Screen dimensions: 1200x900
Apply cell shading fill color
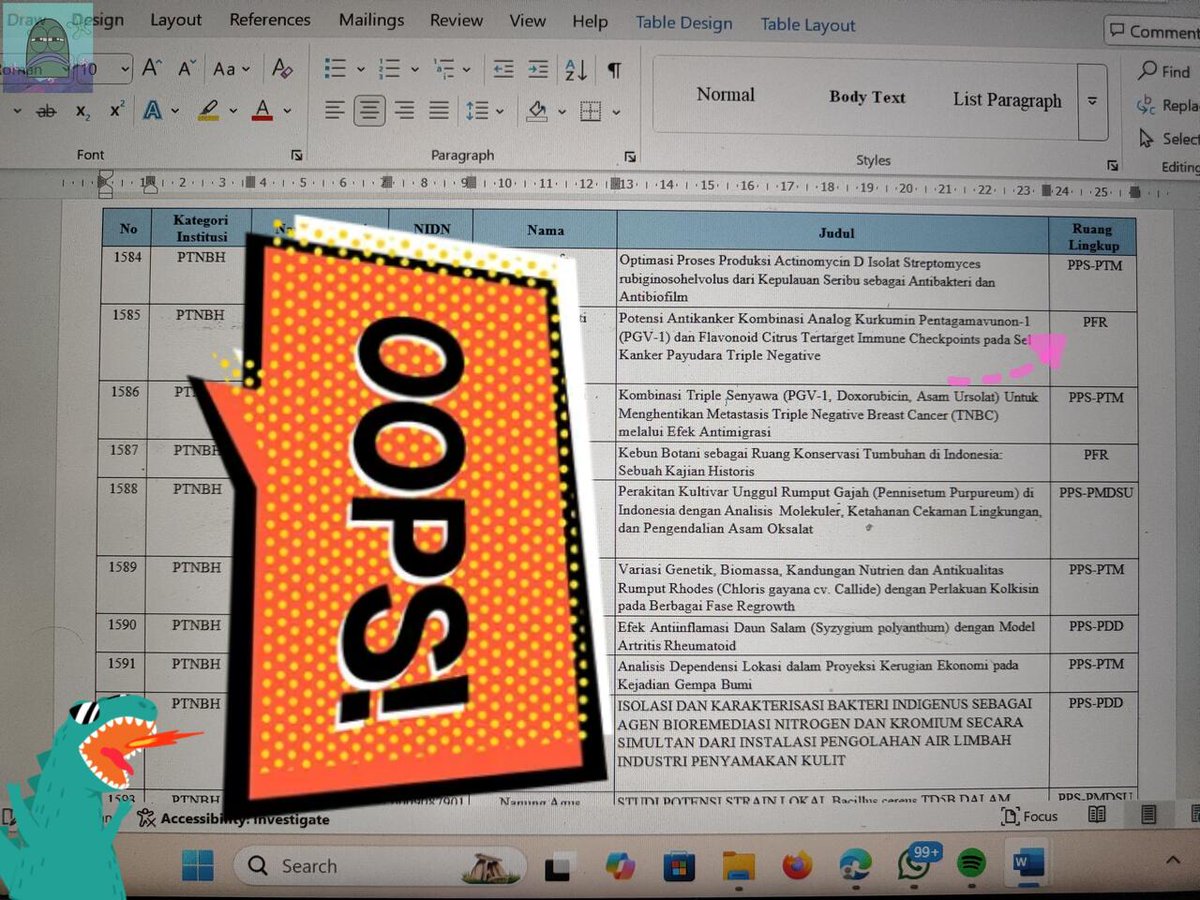coord(538,111)
